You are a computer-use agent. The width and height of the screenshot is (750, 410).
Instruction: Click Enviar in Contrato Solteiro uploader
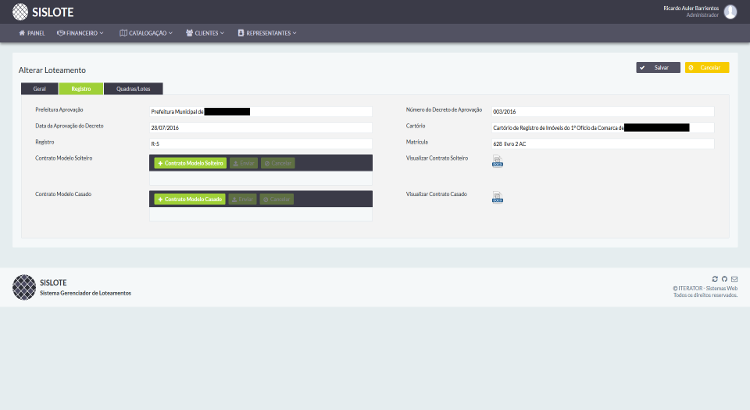(x=243, y=163)
